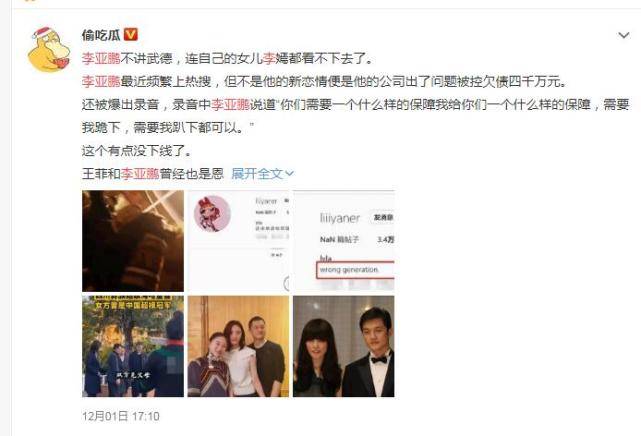Click the chevron beside 展开全文

[289, 174]
